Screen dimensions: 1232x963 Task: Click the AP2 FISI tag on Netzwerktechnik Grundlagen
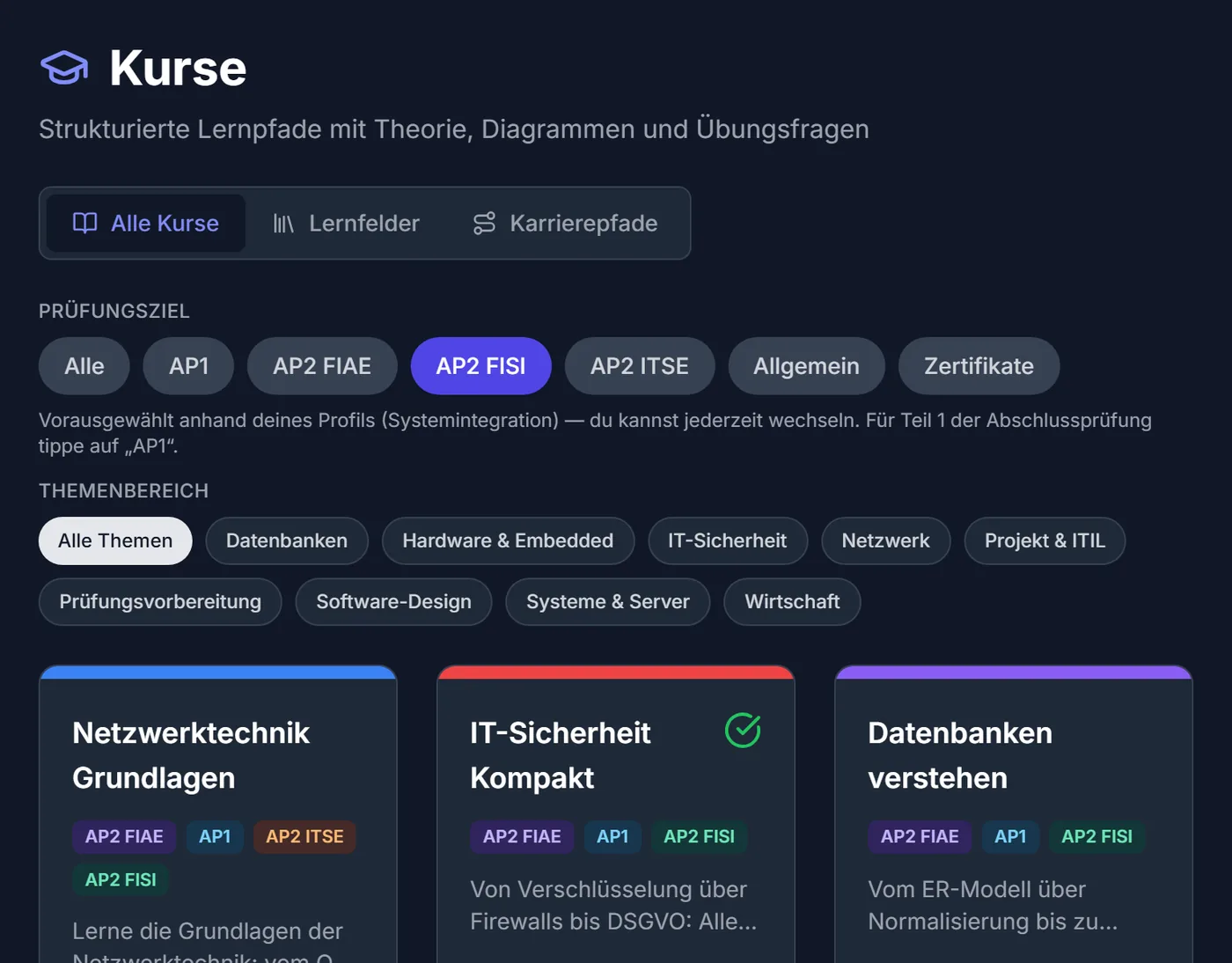coord(121,879)
